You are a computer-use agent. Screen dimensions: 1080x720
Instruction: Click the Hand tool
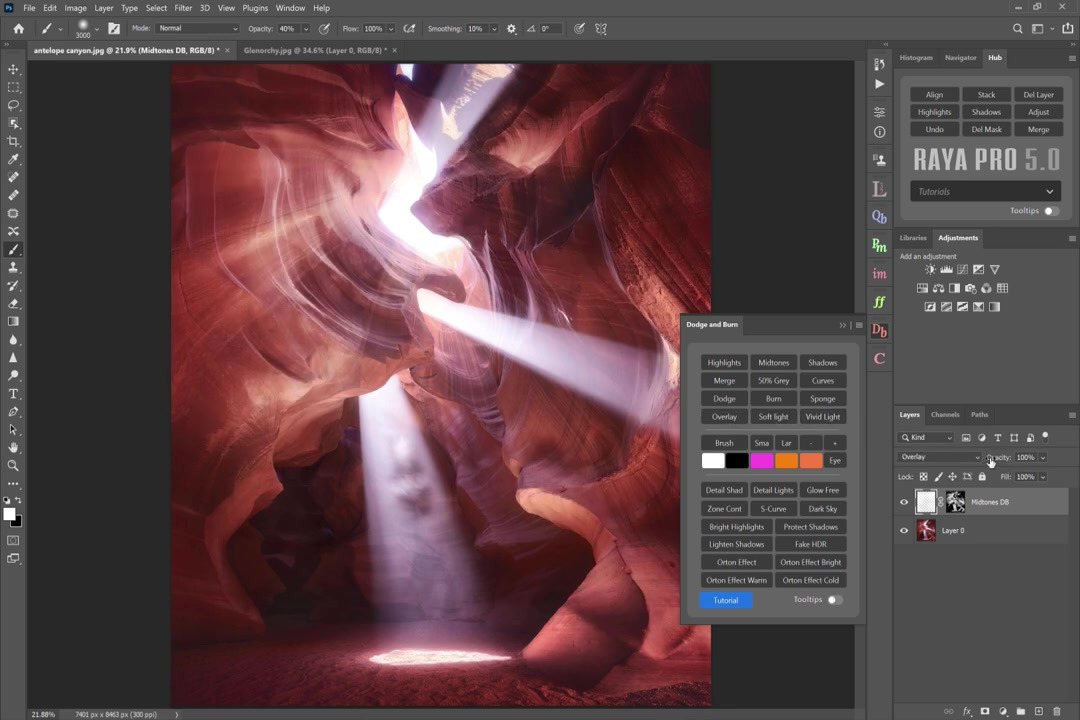click(x=14, y=447)
